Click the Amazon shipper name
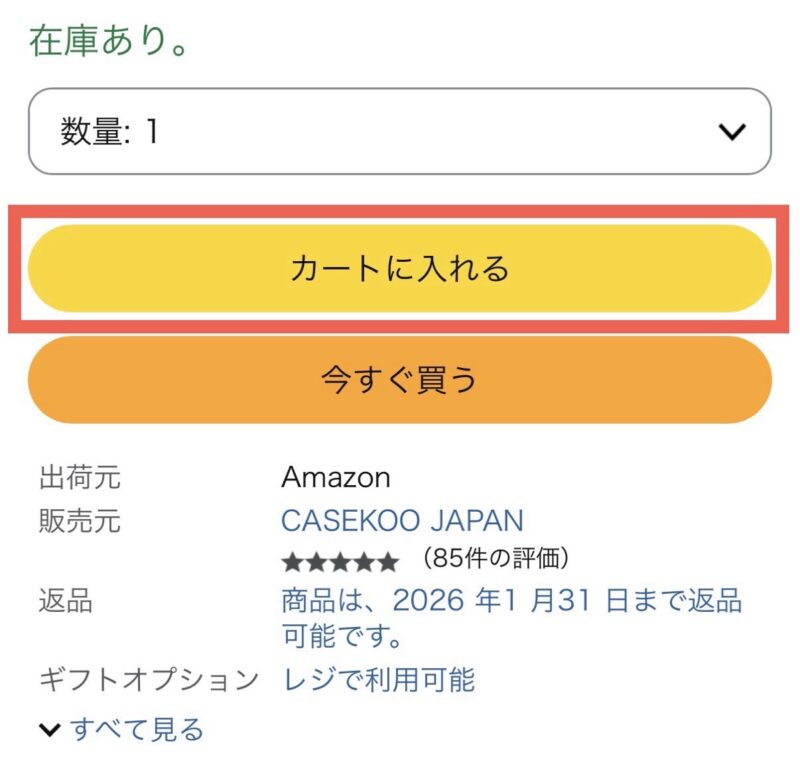The image size is (800, 759). pos(336,477)
